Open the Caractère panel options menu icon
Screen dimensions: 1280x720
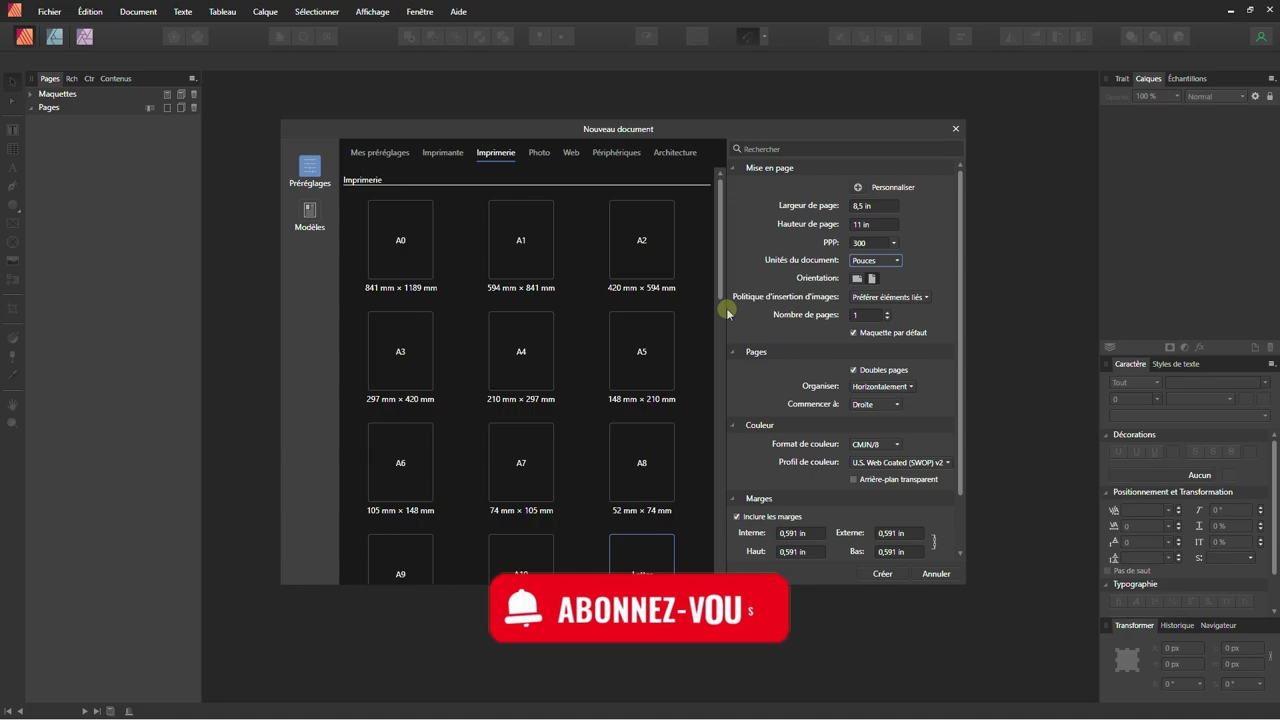(1271, 364)
